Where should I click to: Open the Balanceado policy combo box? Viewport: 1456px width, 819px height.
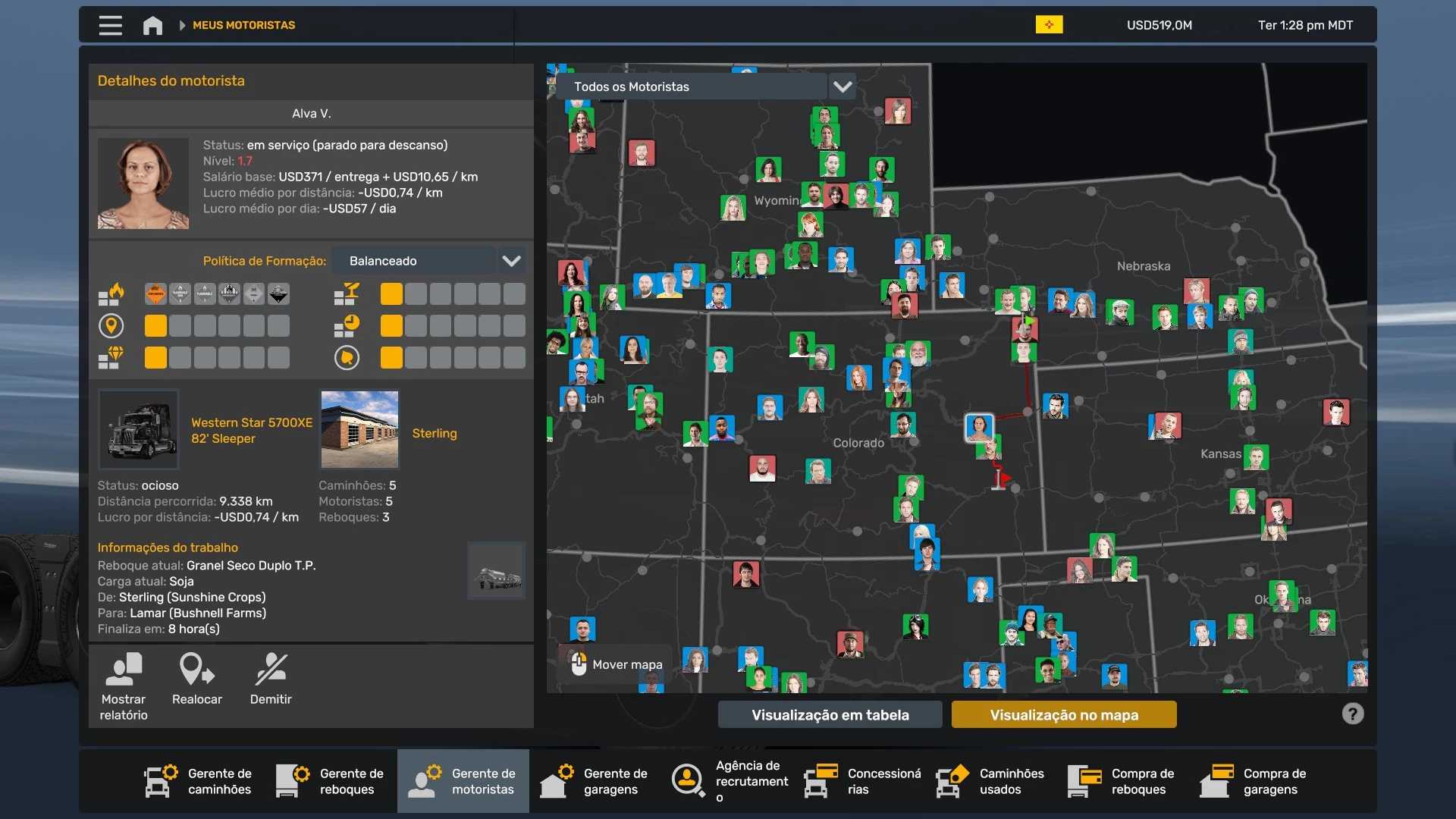pos(414,261)
